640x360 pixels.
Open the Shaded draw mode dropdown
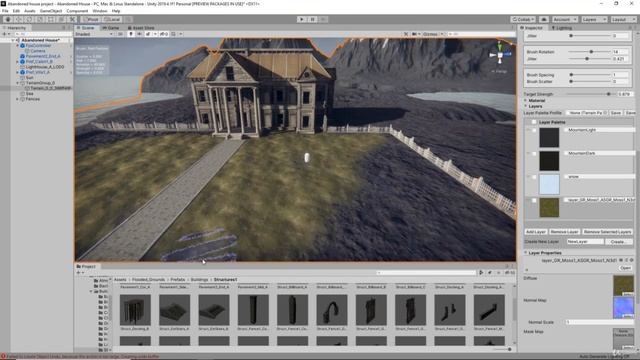coord(94,34)
